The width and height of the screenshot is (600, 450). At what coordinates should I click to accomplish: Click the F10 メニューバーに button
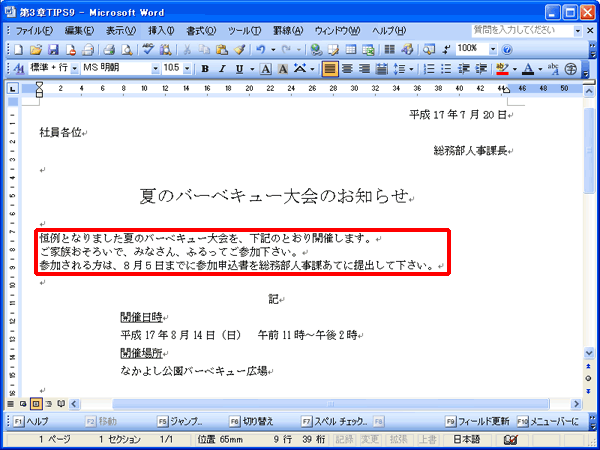point(548,421)
